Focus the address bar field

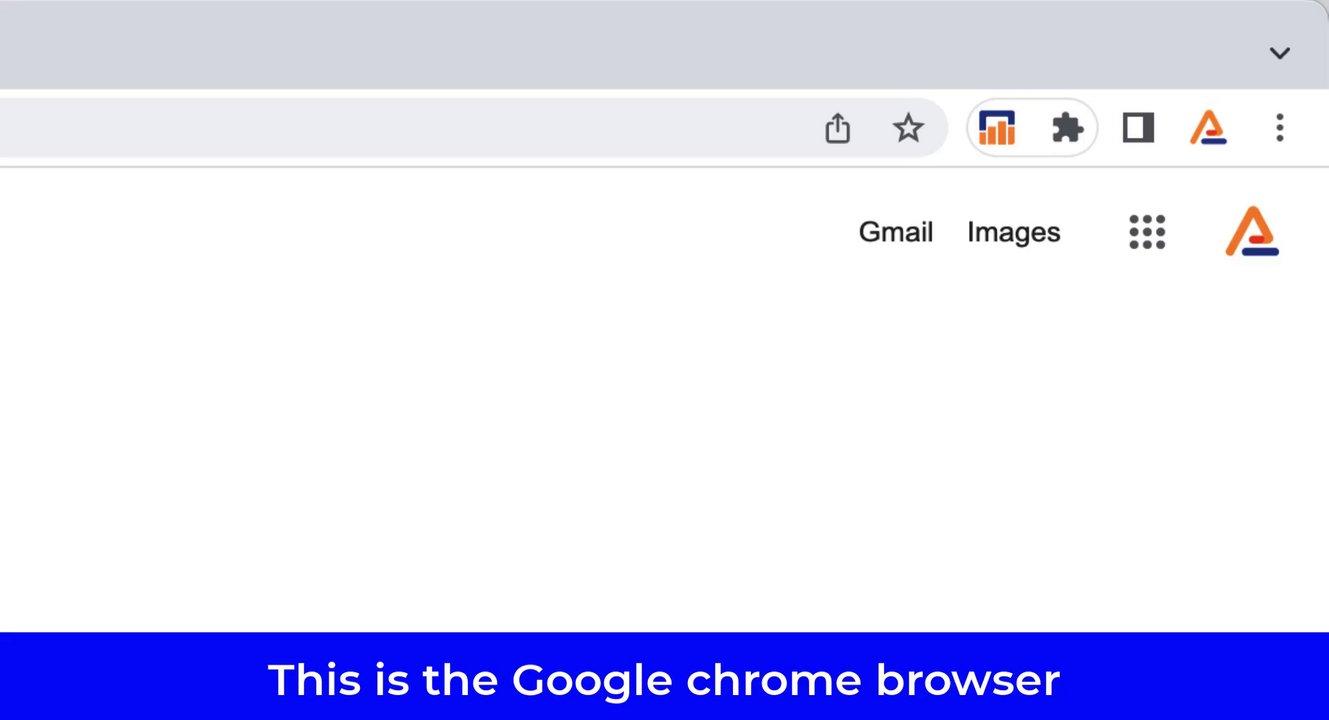tap(400, 128)
